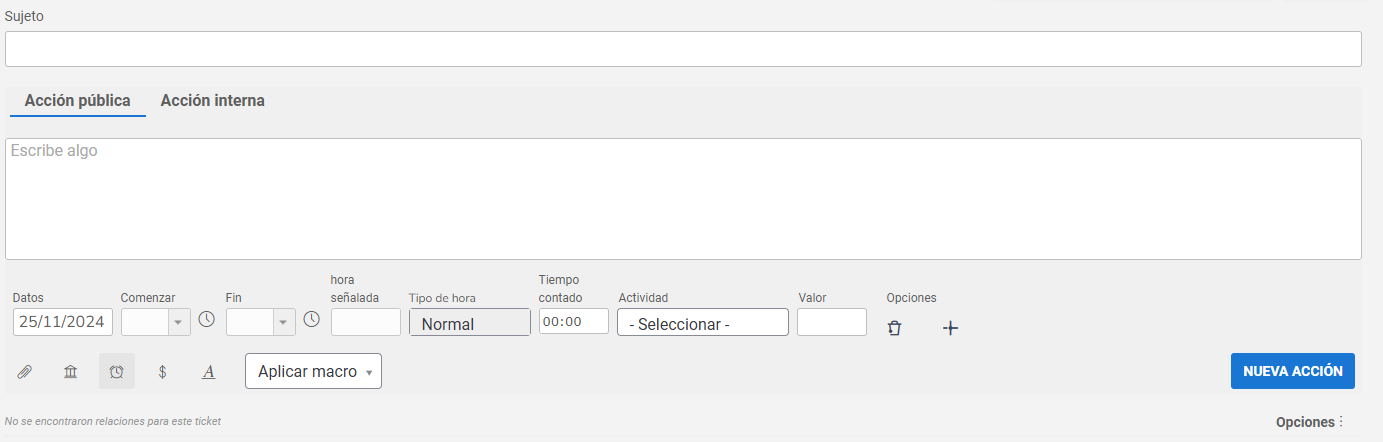This screenshot has height=442, width=1383.
Task: Open the Fin time dropdown
Action: click(x=261, y=321)
